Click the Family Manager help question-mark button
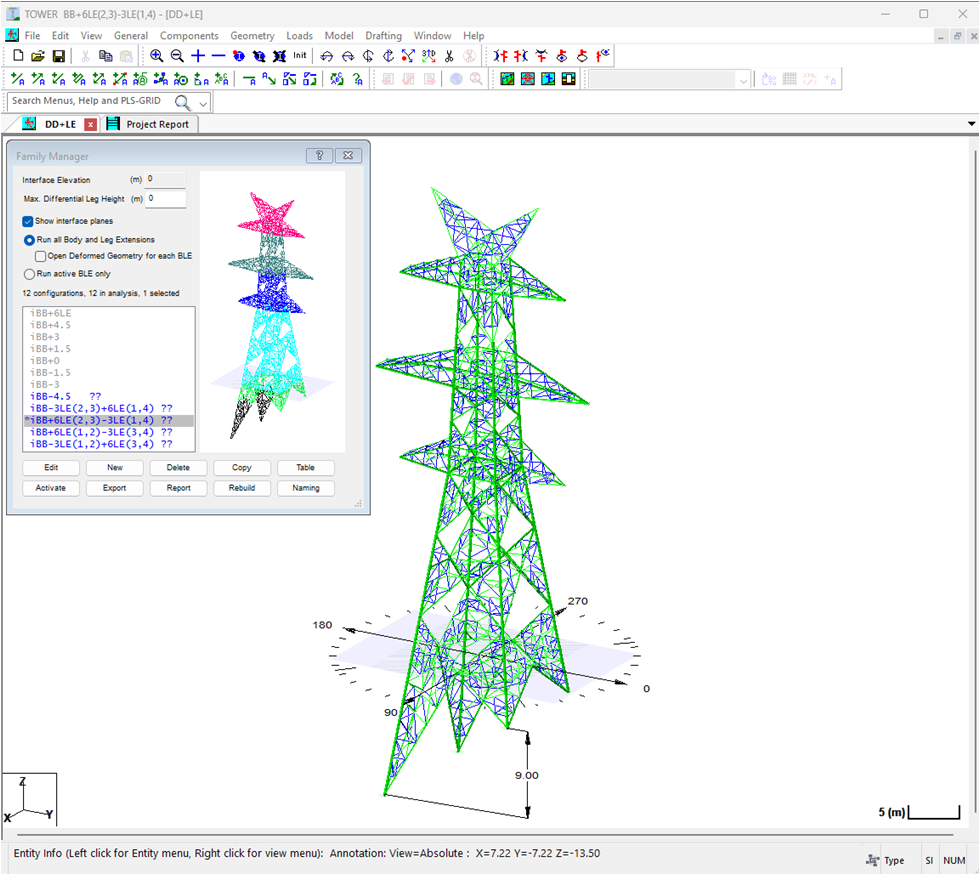The image size is (980, 875). pyautogui.click(x=319, y=156)
